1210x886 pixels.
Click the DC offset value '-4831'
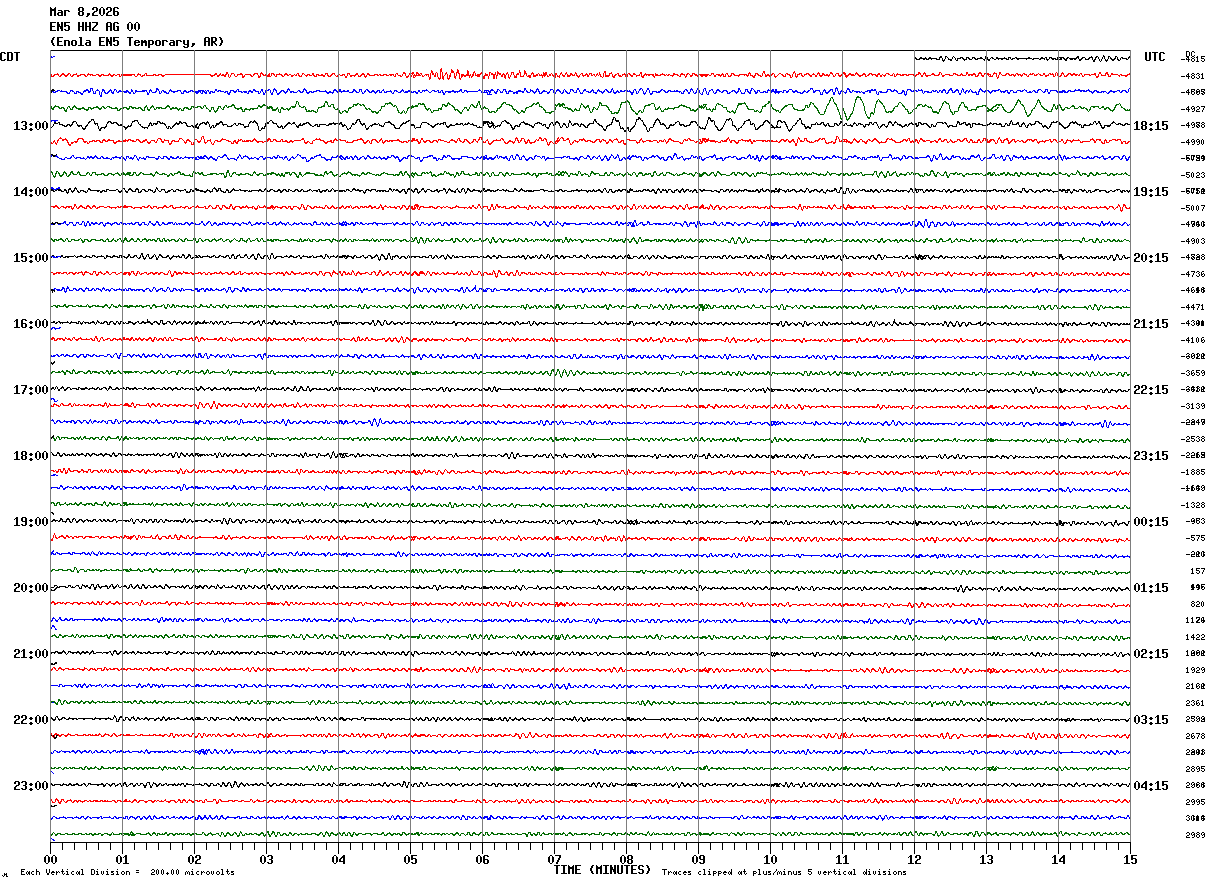pyautogui.click(x=1193, y=76)
